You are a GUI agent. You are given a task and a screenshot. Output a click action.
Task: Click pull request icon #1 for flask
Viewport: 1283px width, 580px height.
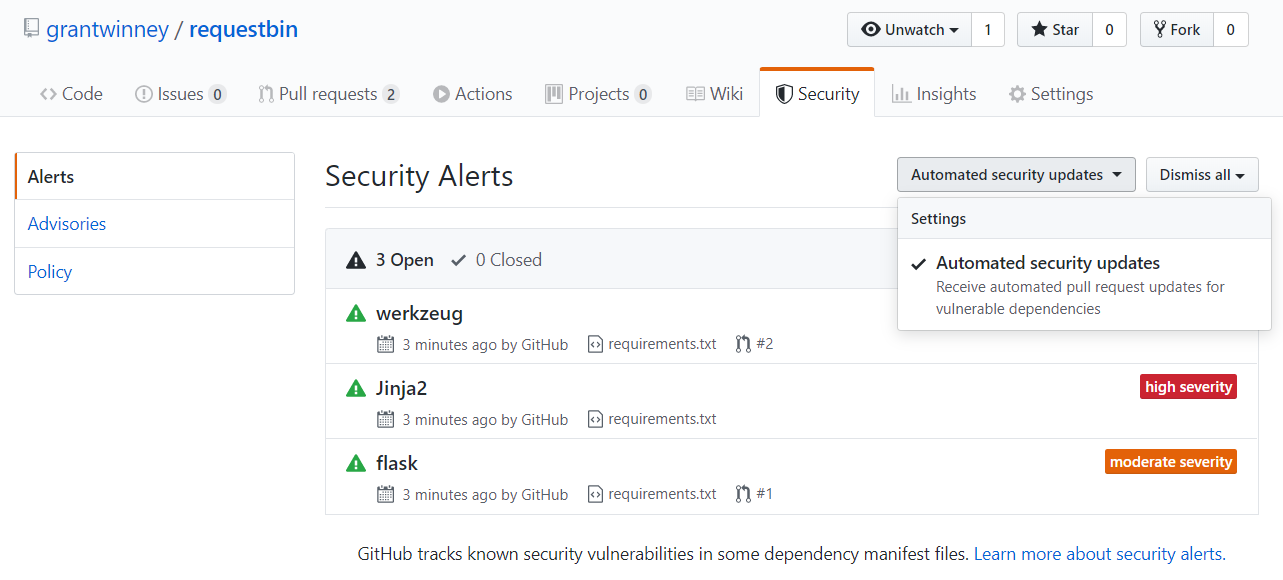tap(743, 494)
